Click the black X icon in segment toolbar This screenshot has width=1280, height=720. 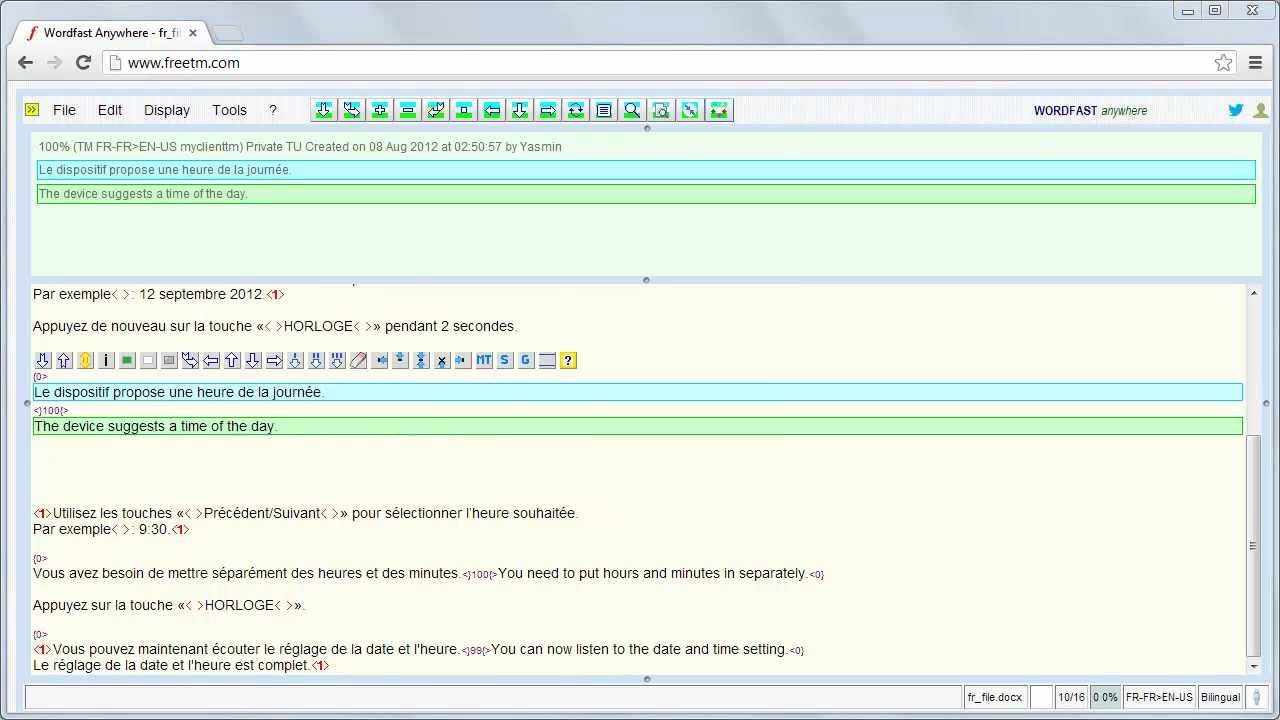(x=442, y=360)
